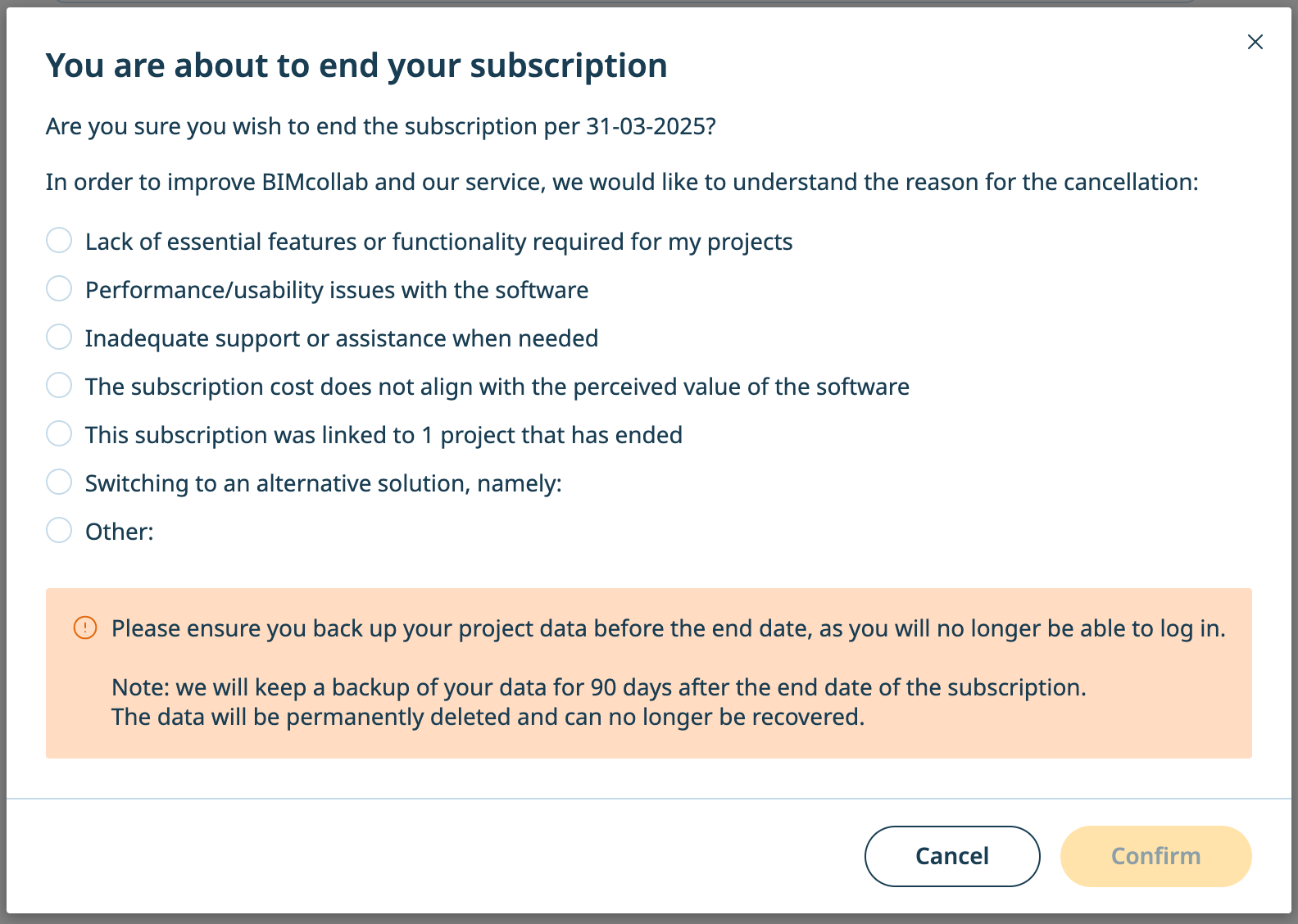The width and height of the screenshot is (1298, 924).
Task: Choose the Performance/usability issues radio option
Action: click(x=59, y=289)
